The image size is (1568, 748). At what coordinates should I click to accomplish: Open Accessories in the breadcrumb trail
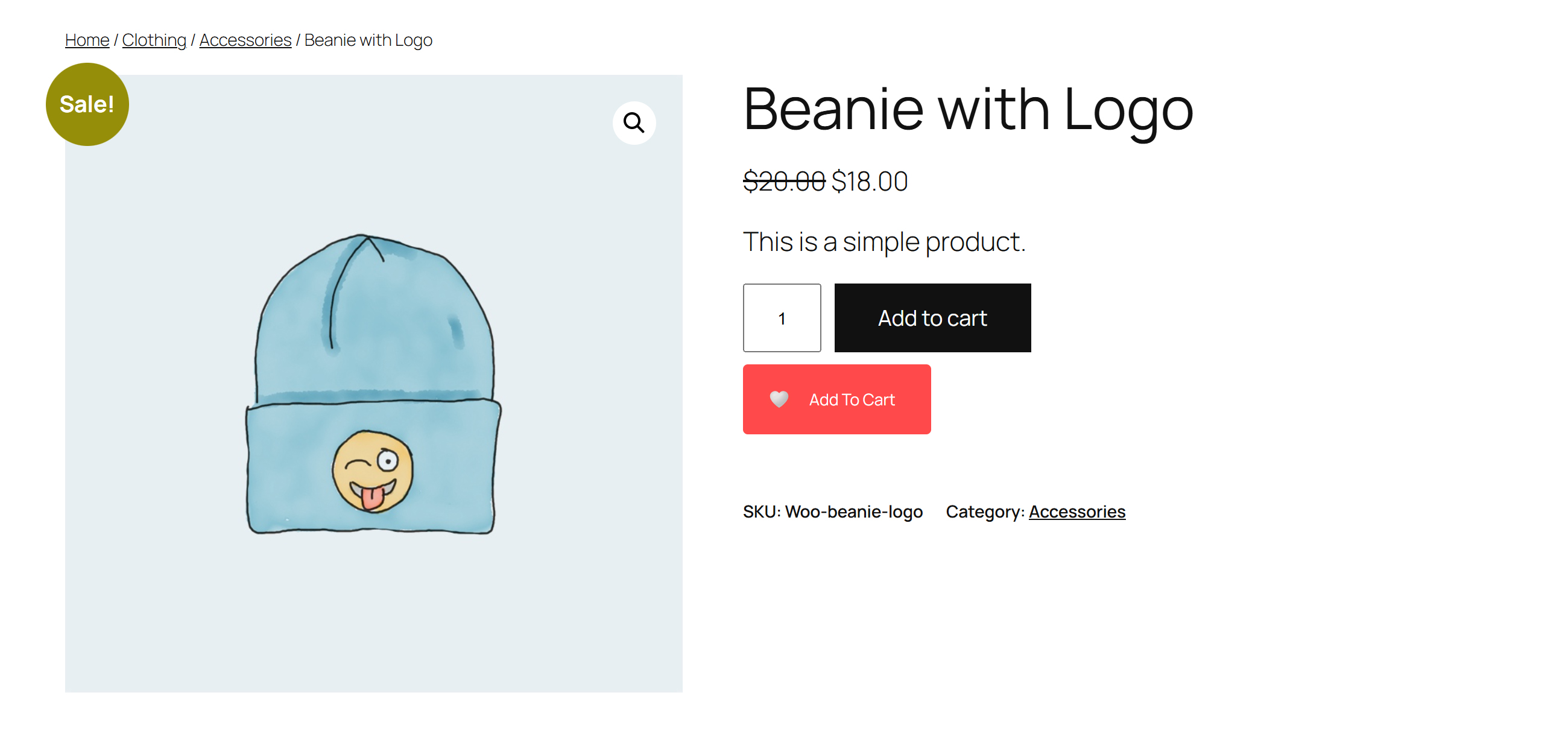point(245,40)
